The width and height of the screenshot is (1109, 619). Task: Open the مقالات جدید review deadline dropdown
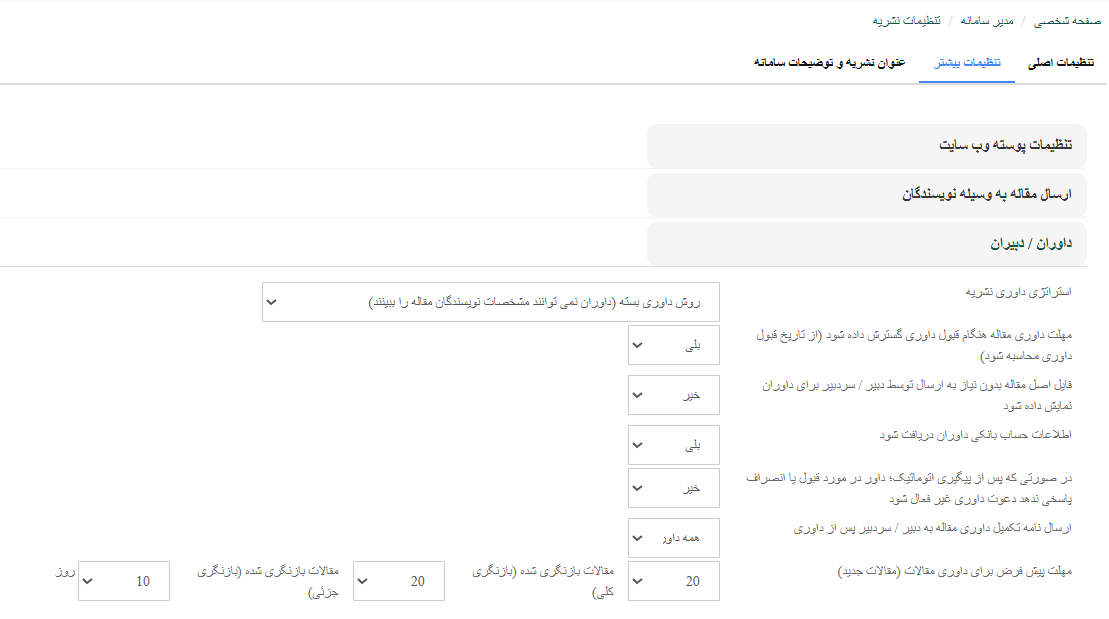(674, 581)
